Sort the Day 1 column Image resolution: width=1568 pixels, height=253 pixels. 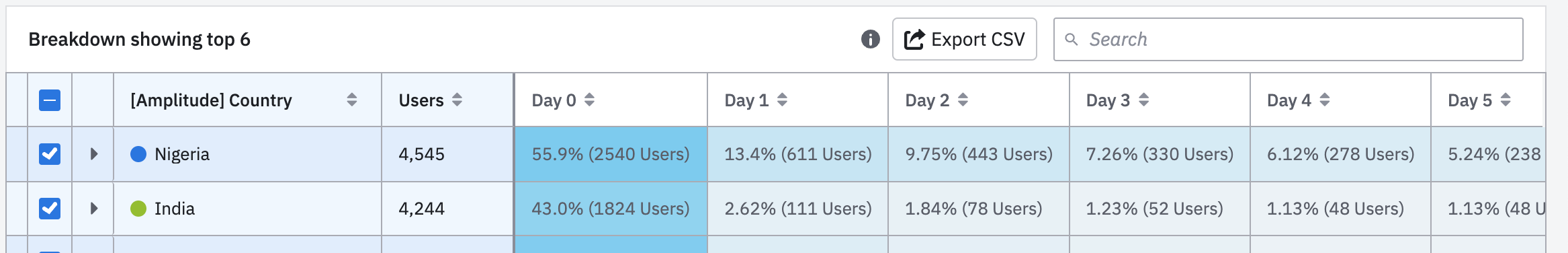point(782,100)
